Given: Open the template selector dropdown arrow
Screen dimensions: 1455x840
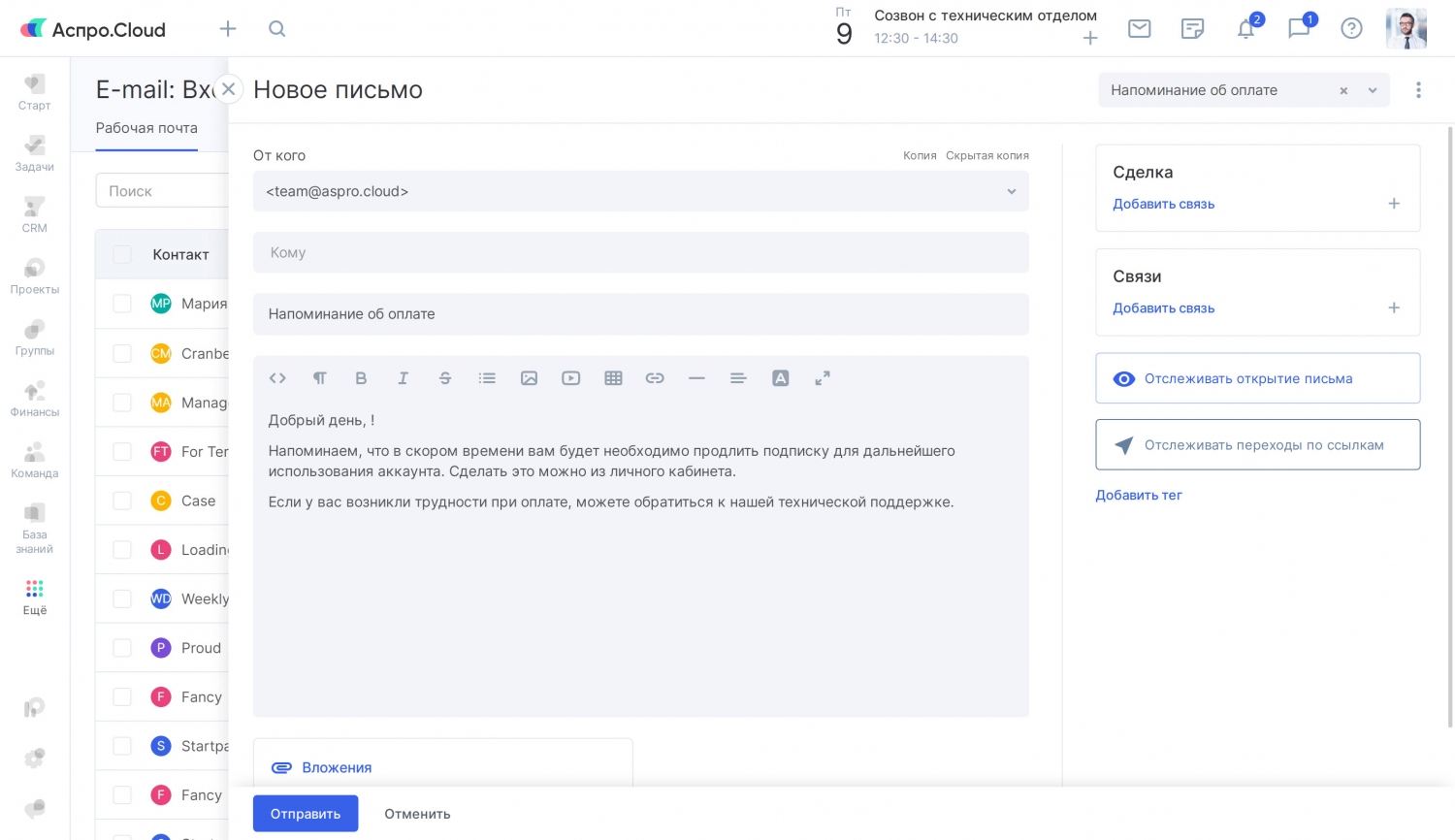Looking at the screenshot, I should point(1373,90).
